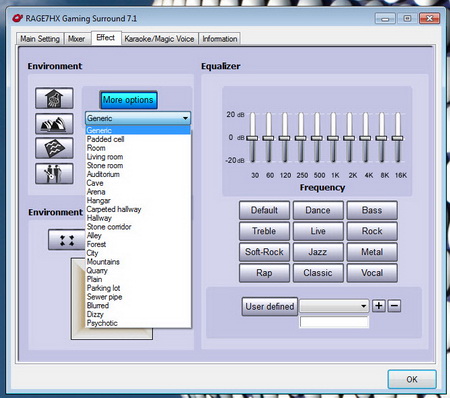
Task: Select Plain environment
Action: point(138,279)
